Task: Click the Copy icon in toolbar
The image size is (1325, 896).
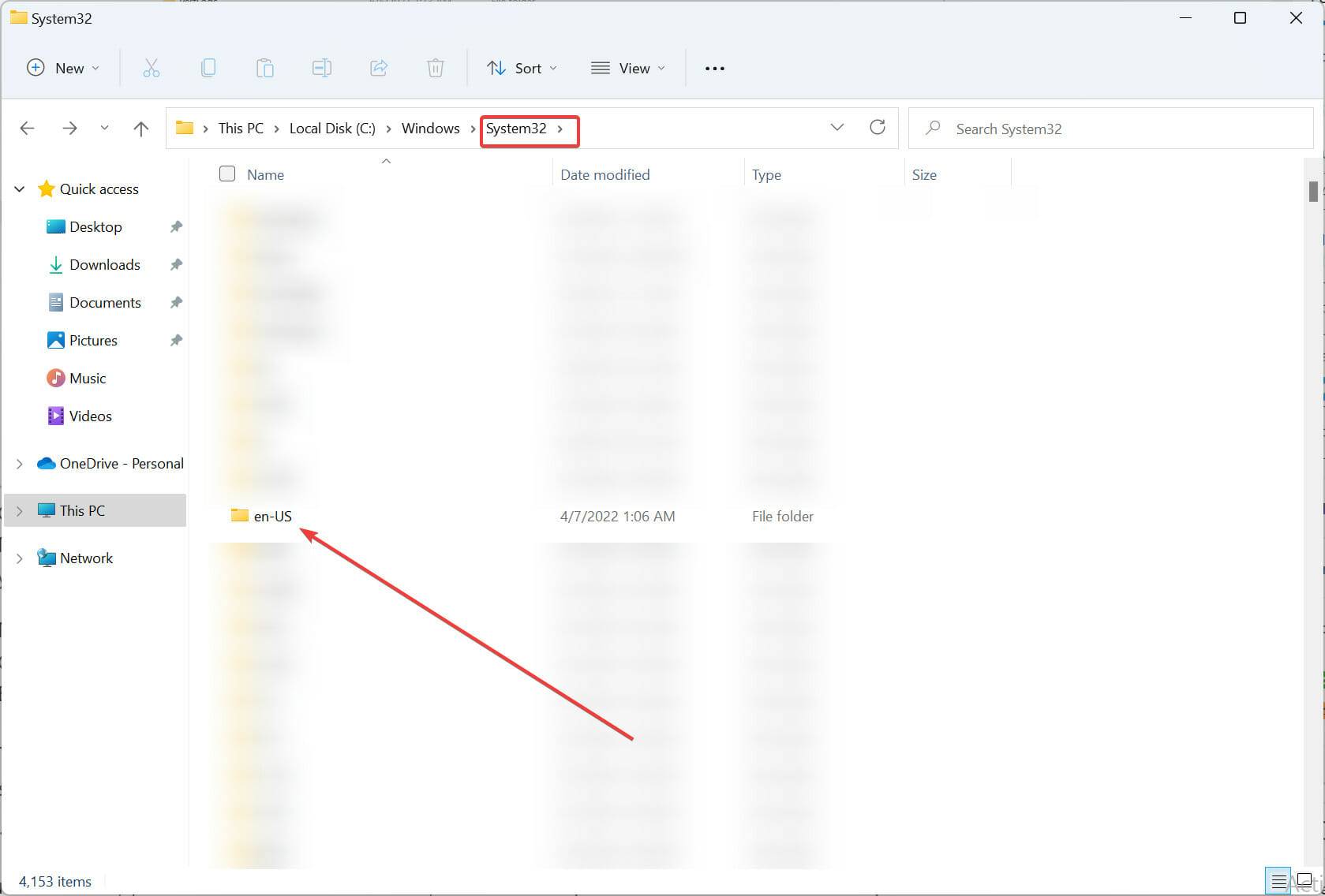Action: point(208,69)
